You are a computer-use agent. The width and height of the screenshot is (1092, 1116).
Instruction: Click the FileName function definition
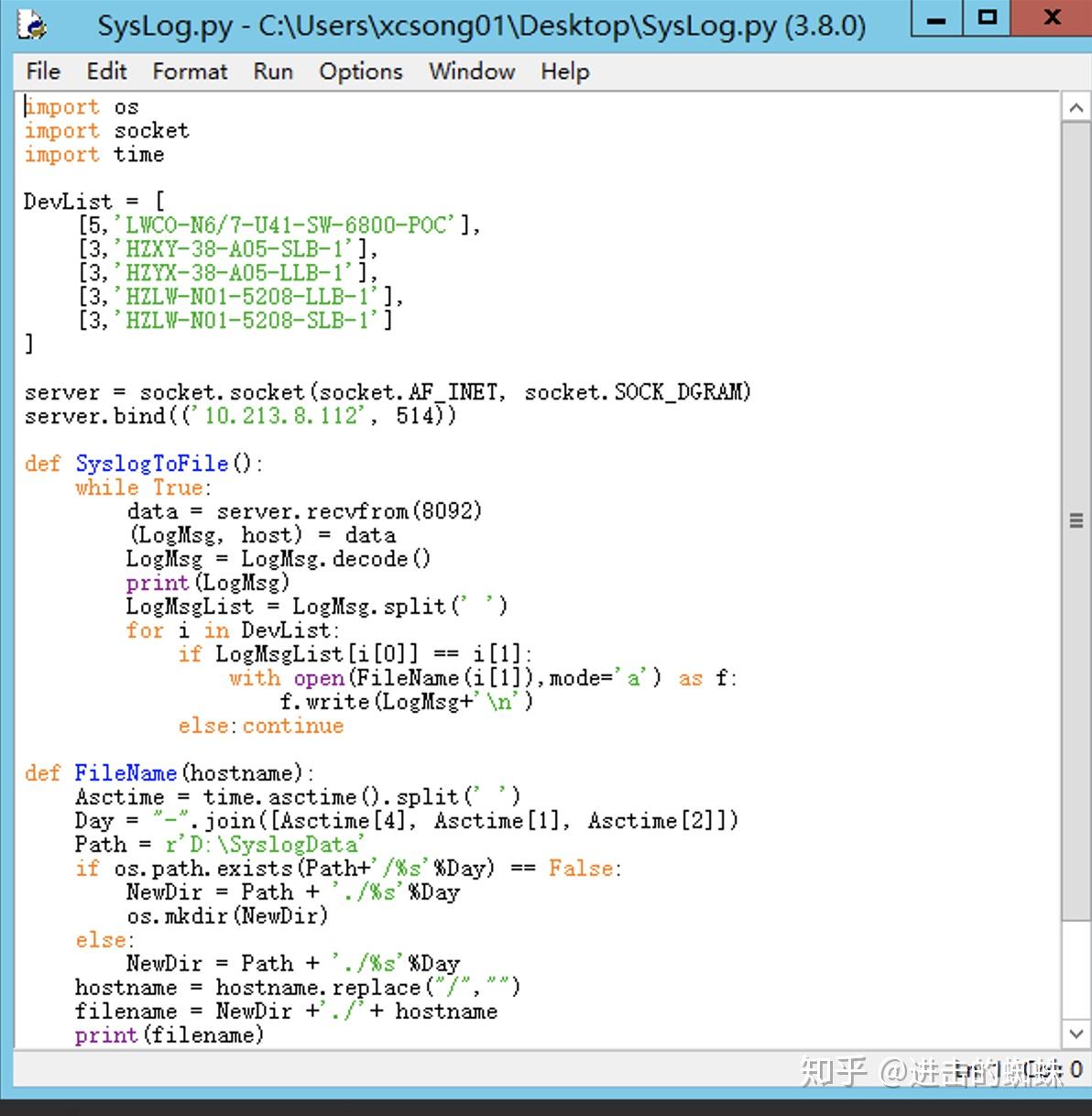click(126, 772)
